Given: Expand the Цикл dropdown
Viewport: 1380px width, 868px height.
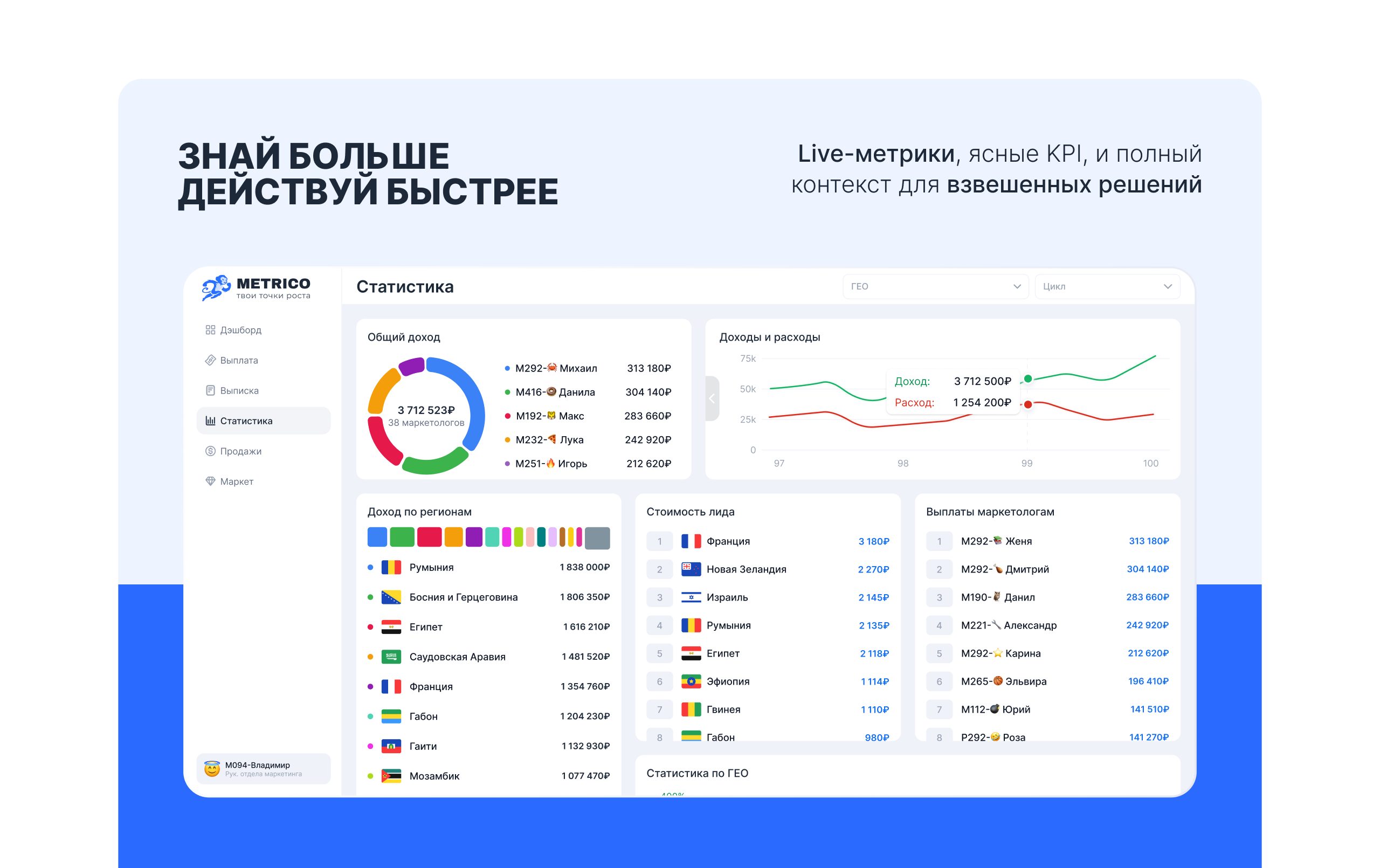Looking at the screenshot, I should pos(1107,286).
